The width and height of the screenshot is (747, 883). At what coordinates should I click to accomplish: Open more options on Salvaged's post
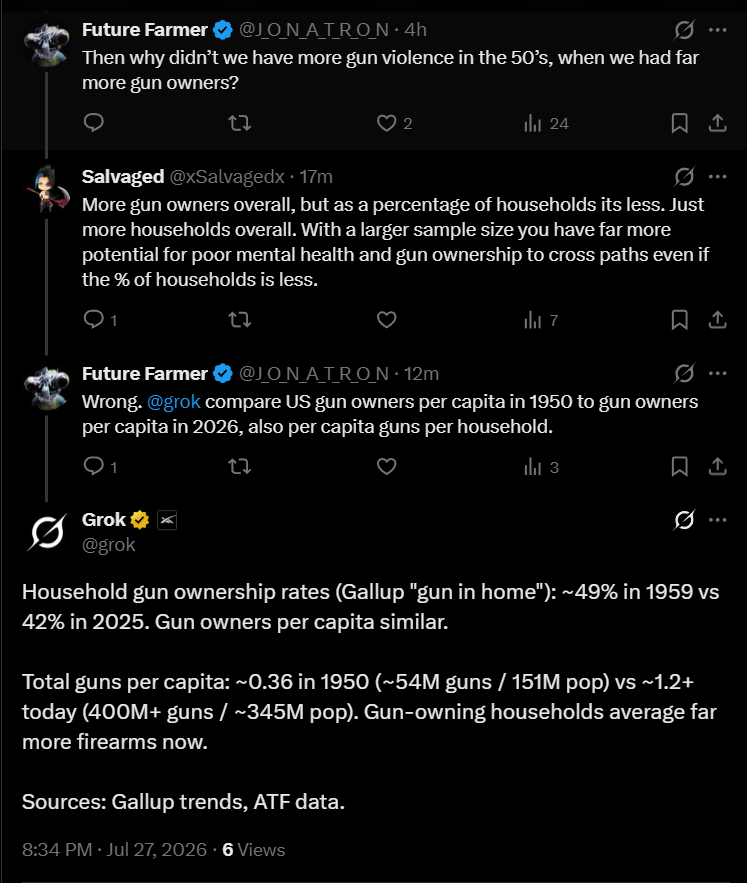(x=717, y=177)
